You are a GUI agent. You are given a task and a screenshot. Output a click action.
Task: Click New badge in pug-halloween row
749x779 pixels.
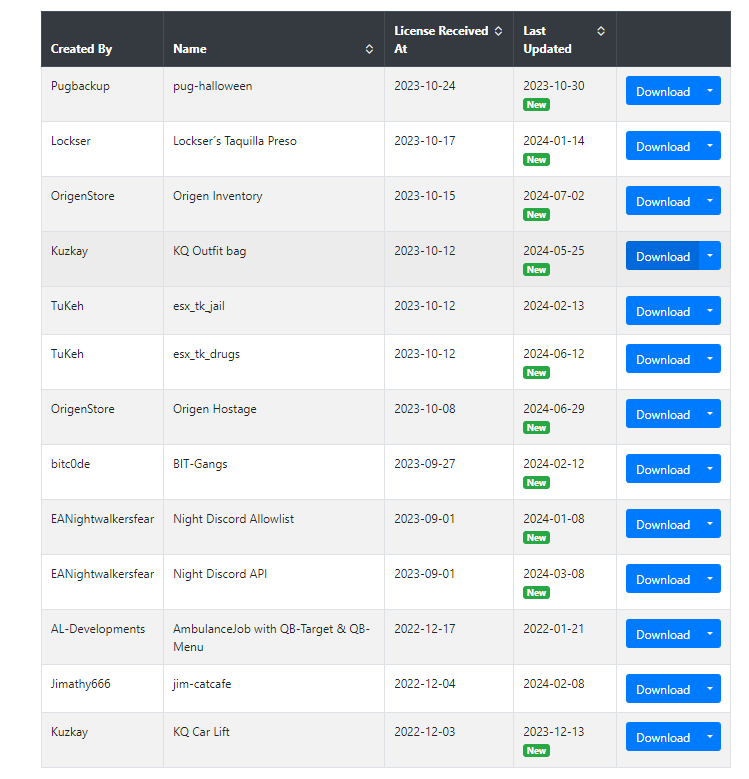536,105
